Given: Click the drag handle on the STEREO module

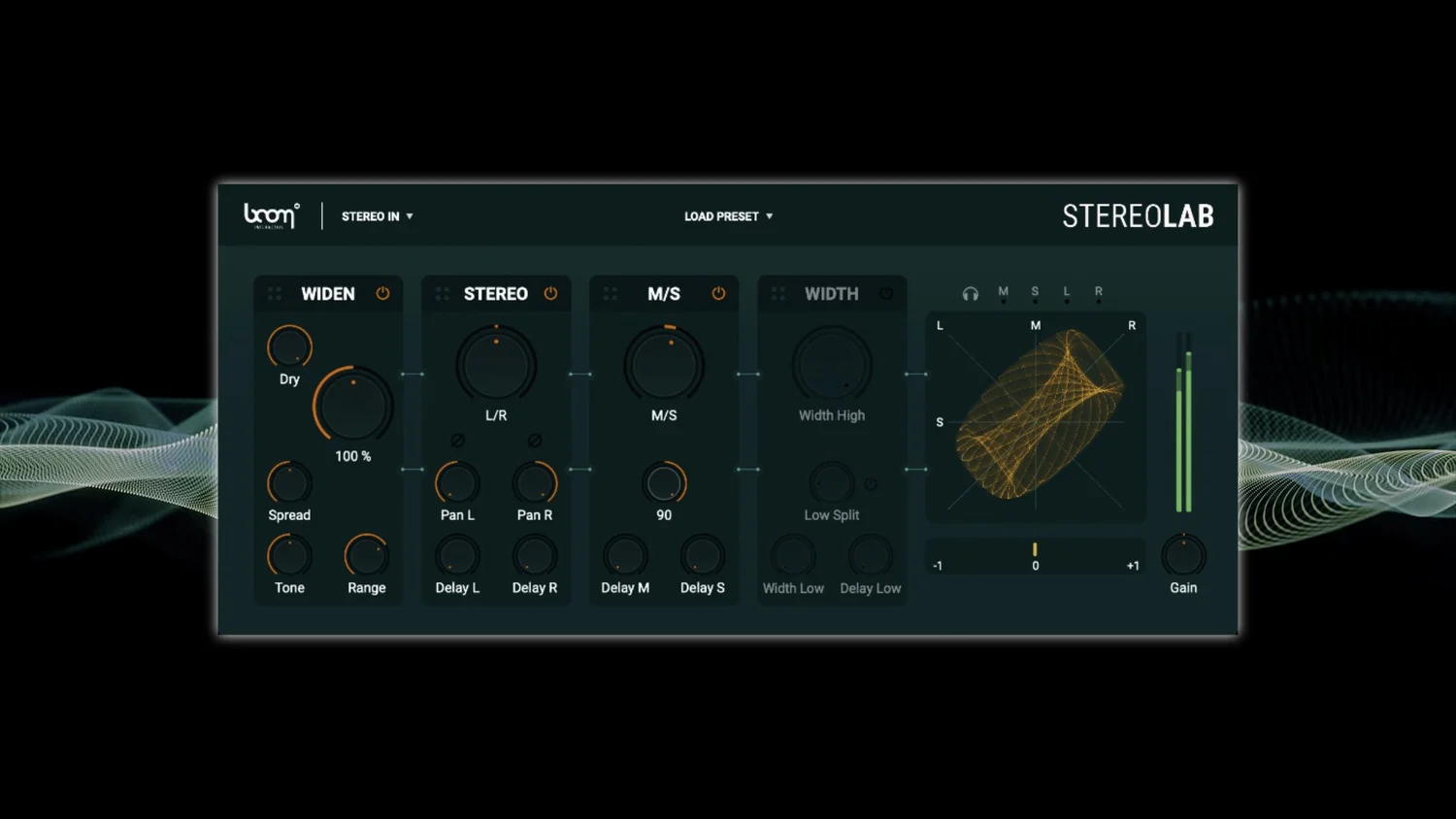Looking at the screenshot, I should [x=442, y=293].
